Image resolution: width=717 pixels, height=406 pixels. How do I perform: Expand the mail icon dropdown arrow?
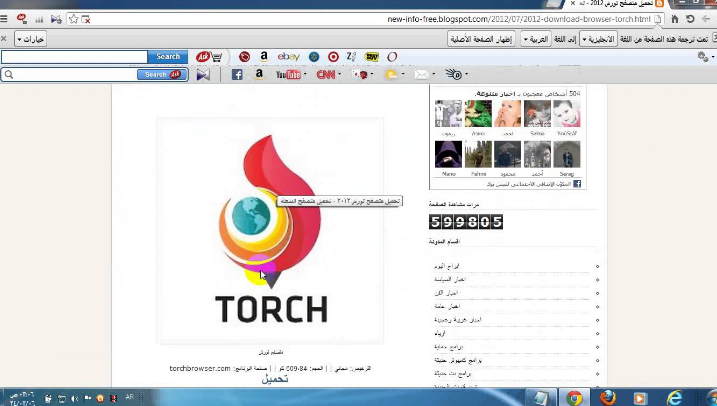[x=433, y=74]
